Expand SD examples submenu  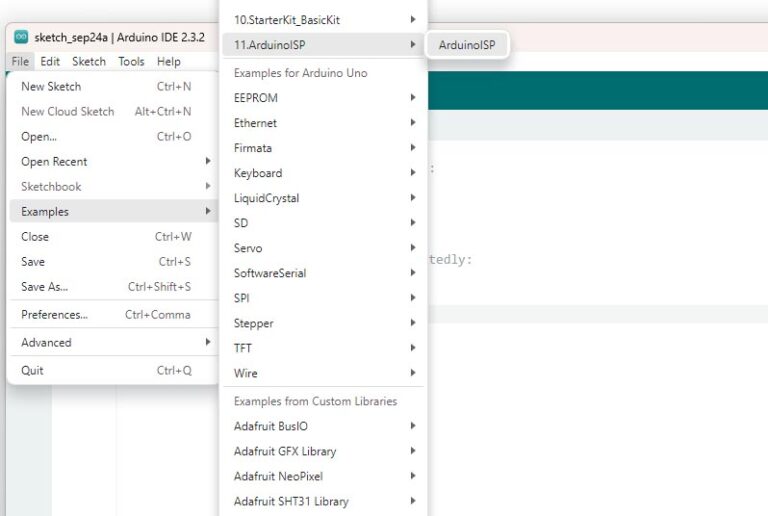click(x=323, y=223)
